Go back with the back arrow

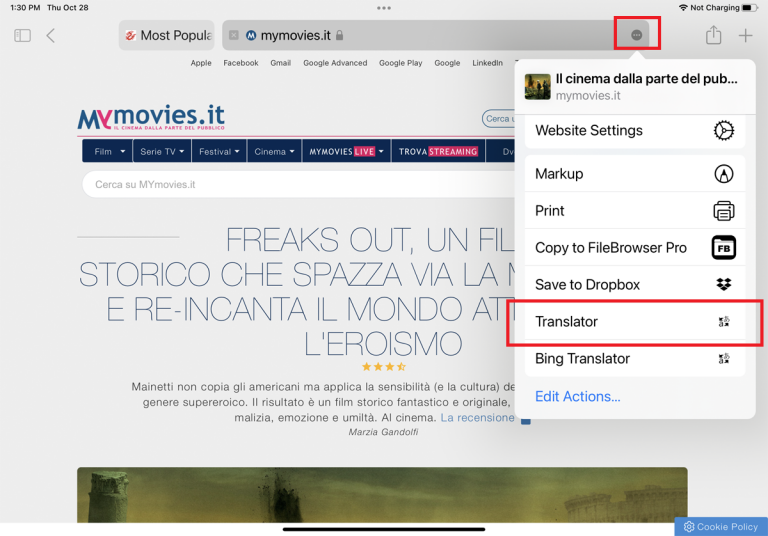point(50,36)
